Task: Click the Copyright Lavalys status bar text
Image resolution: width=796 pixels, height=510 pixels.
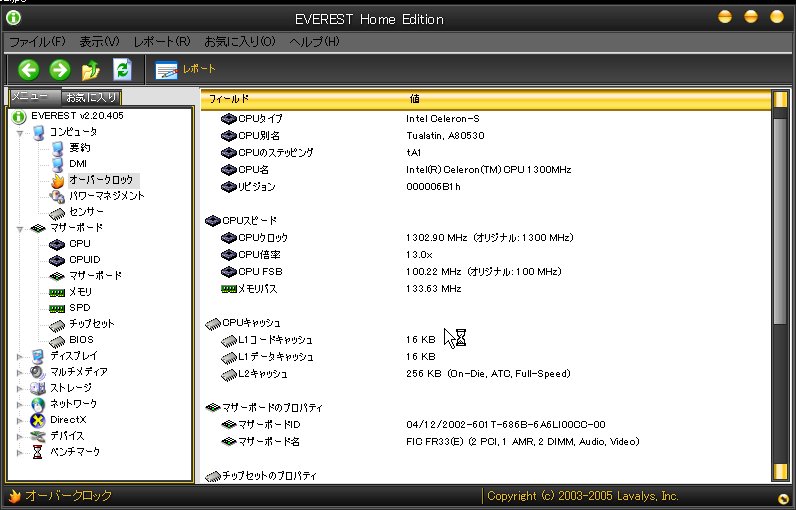Action: click(582, 496)
